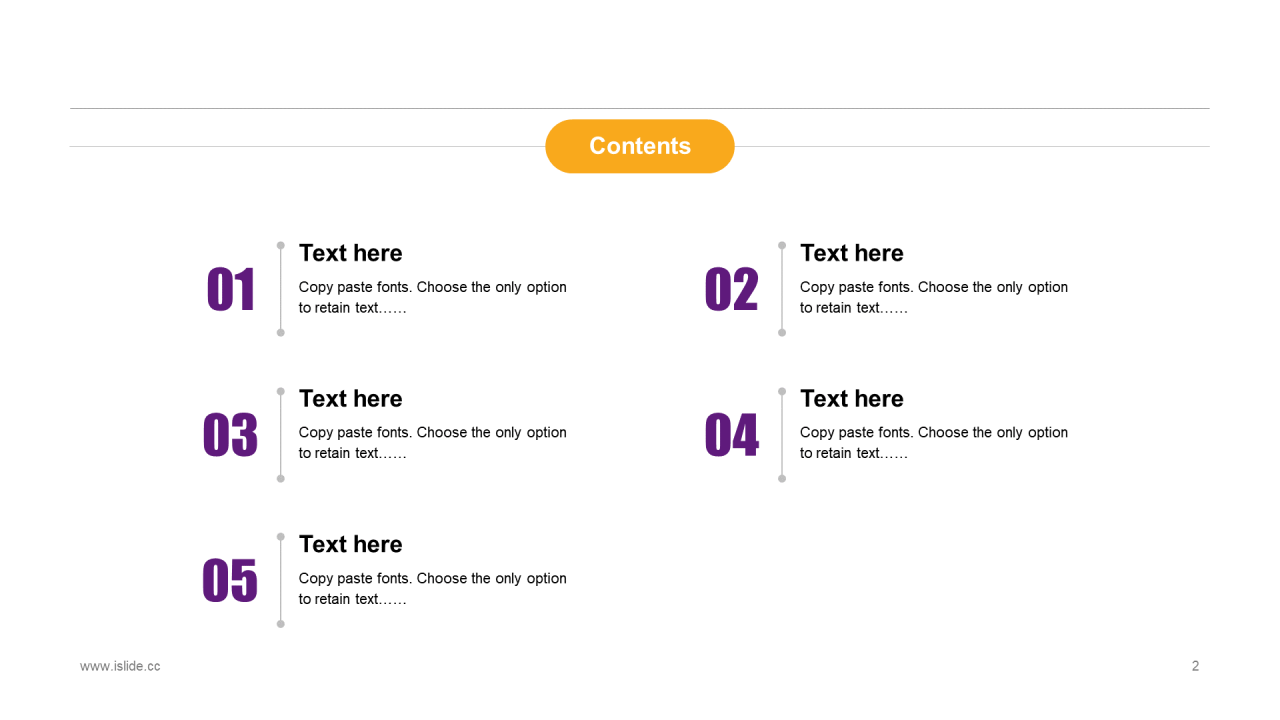The image size is (1280, 720).
Task: Open the www.islide.cc footer link
Action: [x=120, y=666]
